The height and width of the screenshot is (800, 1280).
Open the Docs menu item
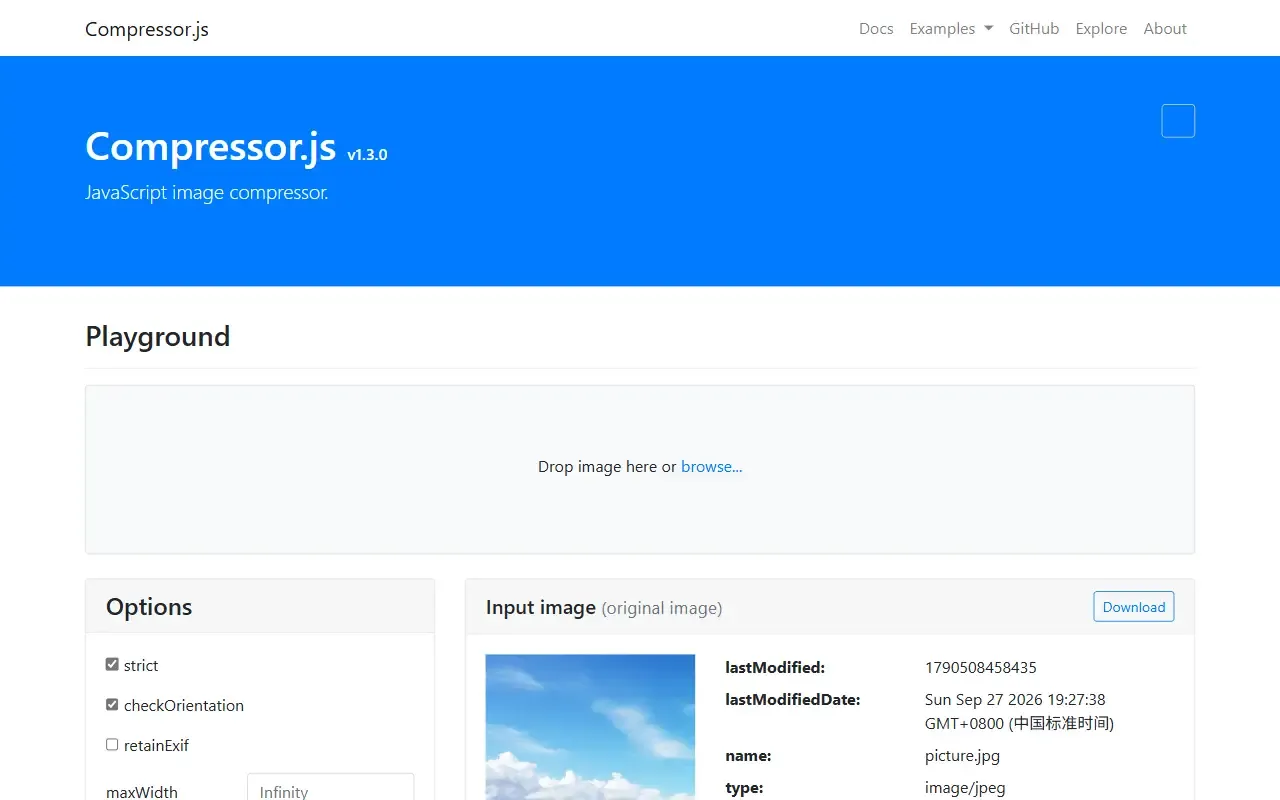point(876,29)
